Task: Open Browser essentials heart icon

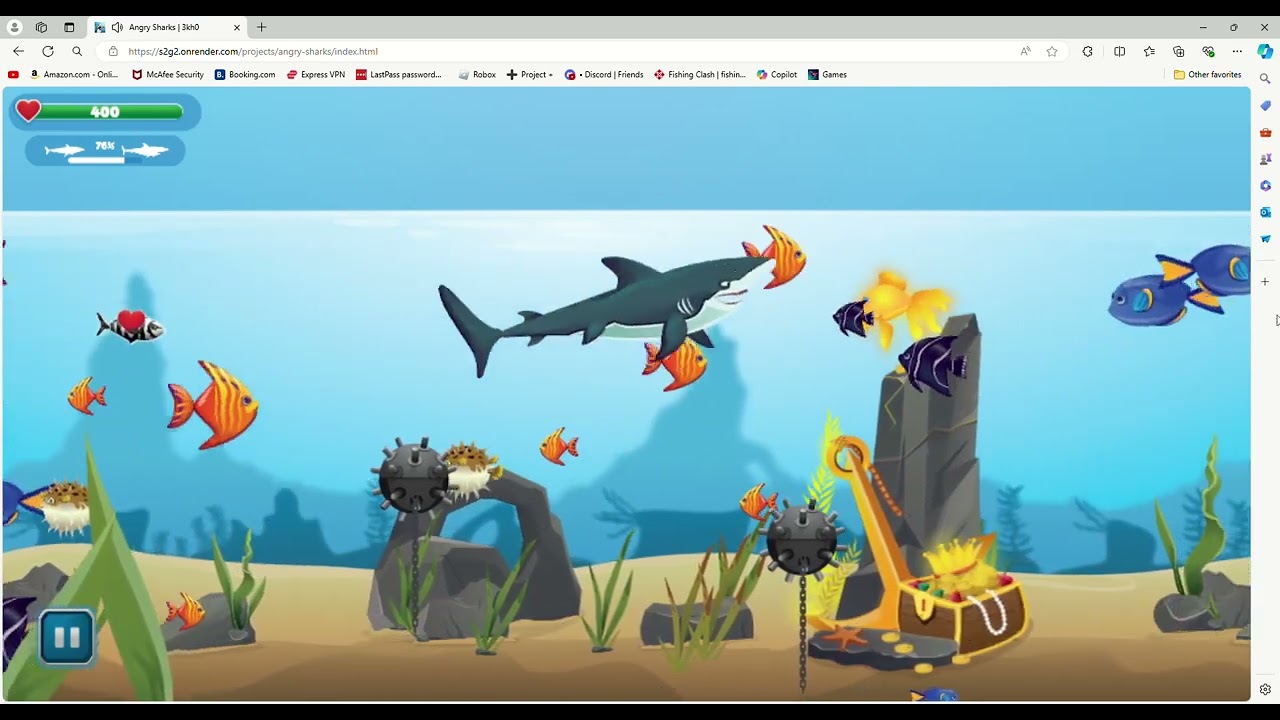Action: coord(1208,51)
